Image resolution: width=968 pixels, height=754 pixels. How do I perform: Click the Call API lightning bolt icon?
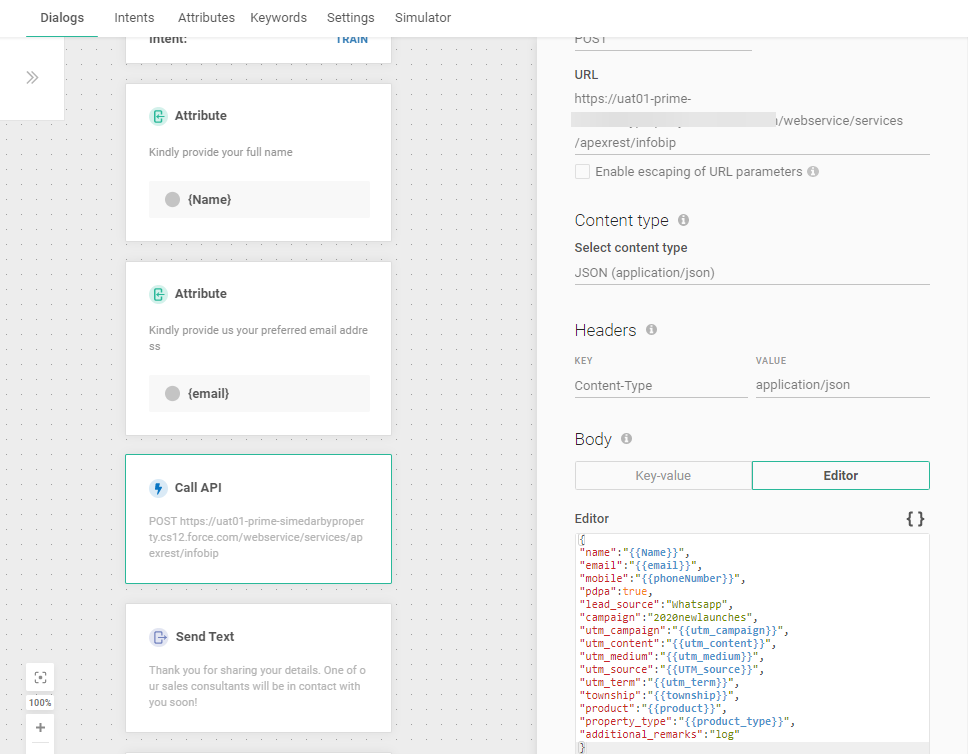click(x=158, y=488)
